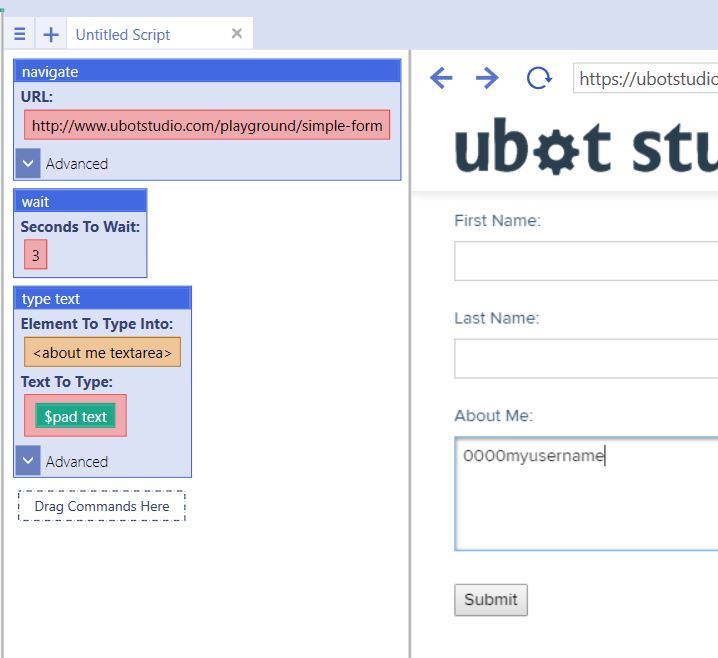Click the $pad text function block
Screen dimensions: 718x658
tap(76, 416)
